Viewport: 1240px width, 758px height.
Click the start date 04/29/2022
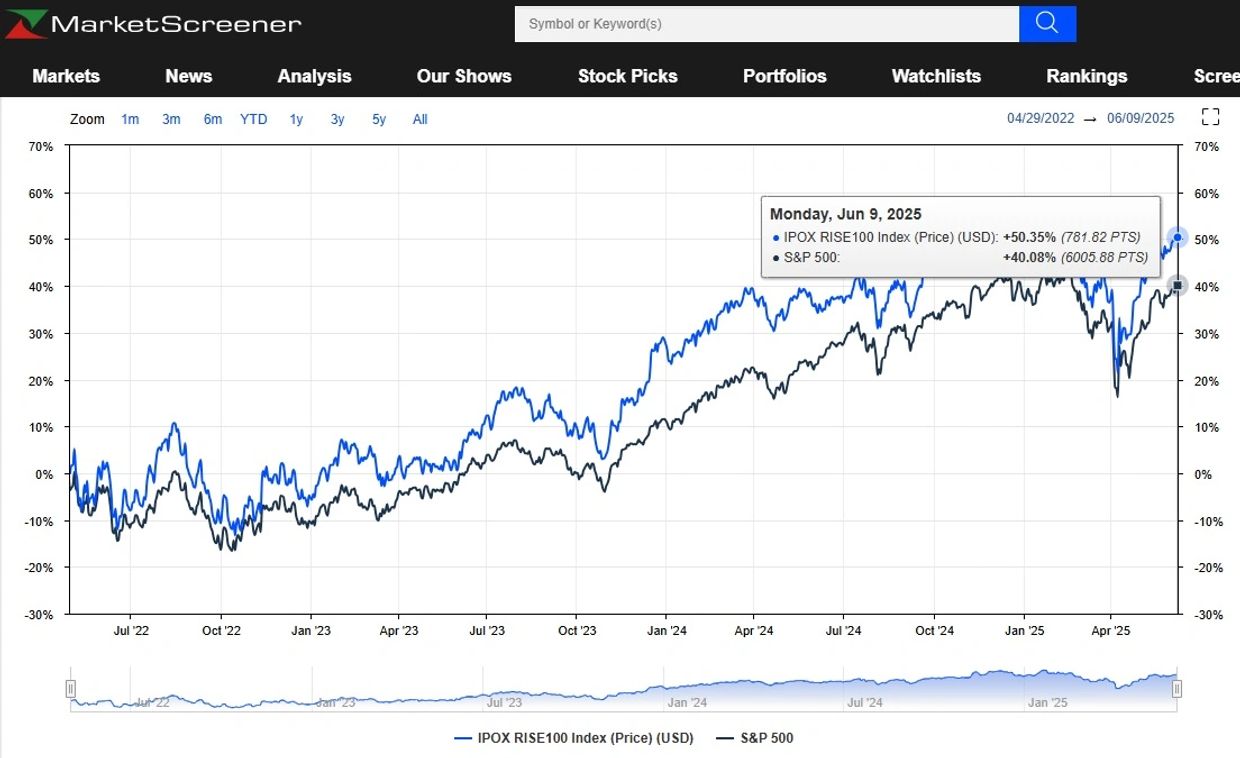[x=1040, y=118]
